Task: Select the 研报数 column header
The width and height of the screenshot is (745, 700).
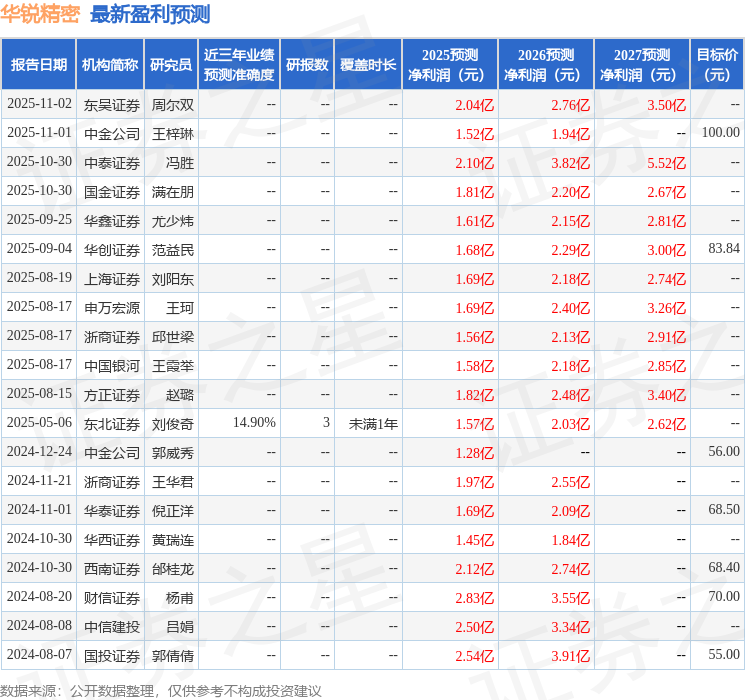Action: pos(307,65)
